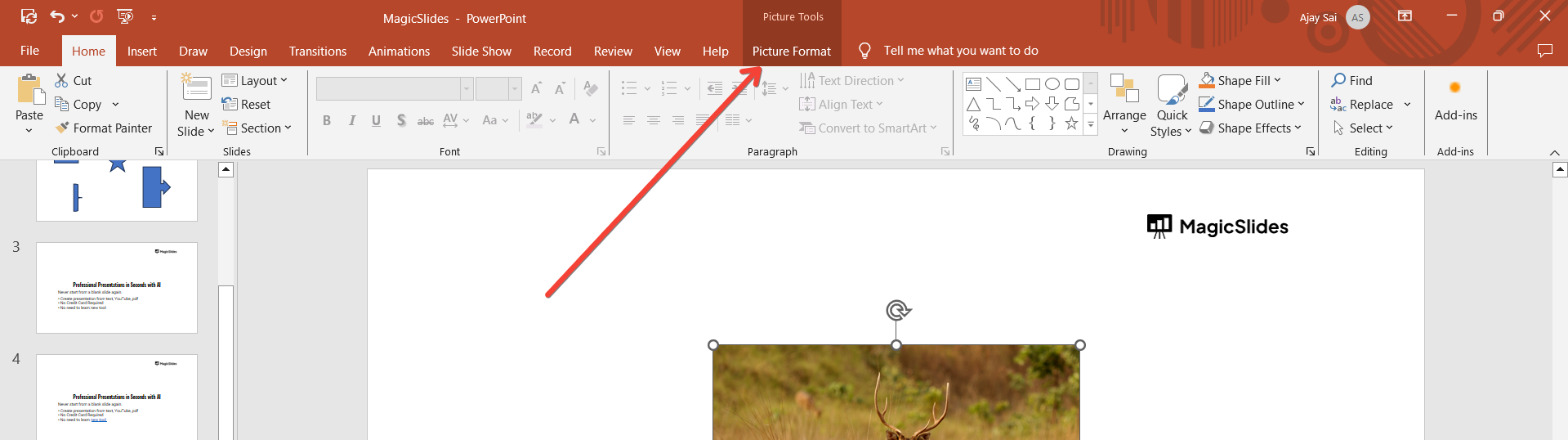The height and width of the screenshot is (440, 1568).
Task: Open the Copy dropdown arrow
Action: (115, 105)
